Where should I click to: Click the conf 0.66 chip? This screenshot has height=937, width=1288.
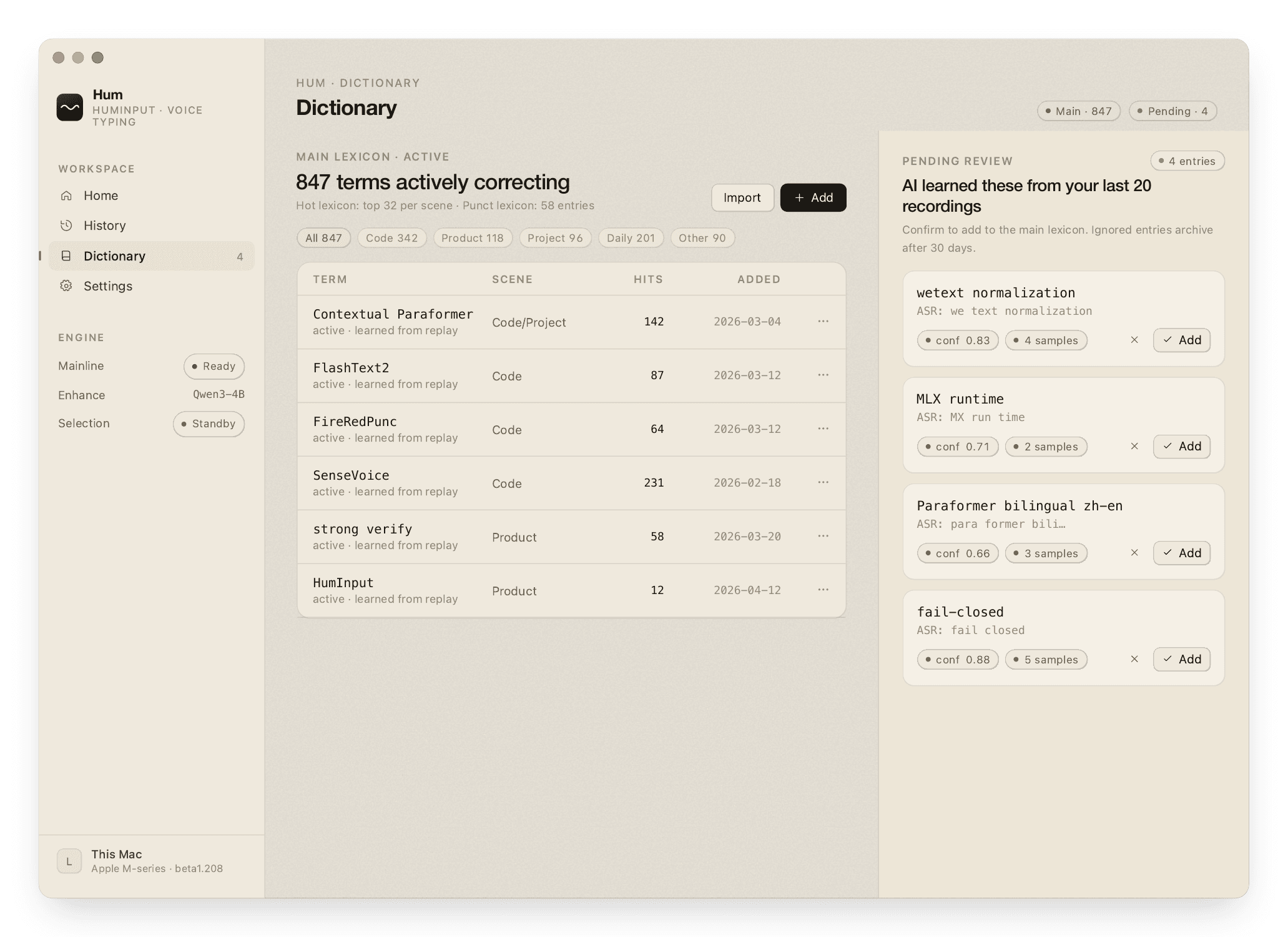click(958, 553)
